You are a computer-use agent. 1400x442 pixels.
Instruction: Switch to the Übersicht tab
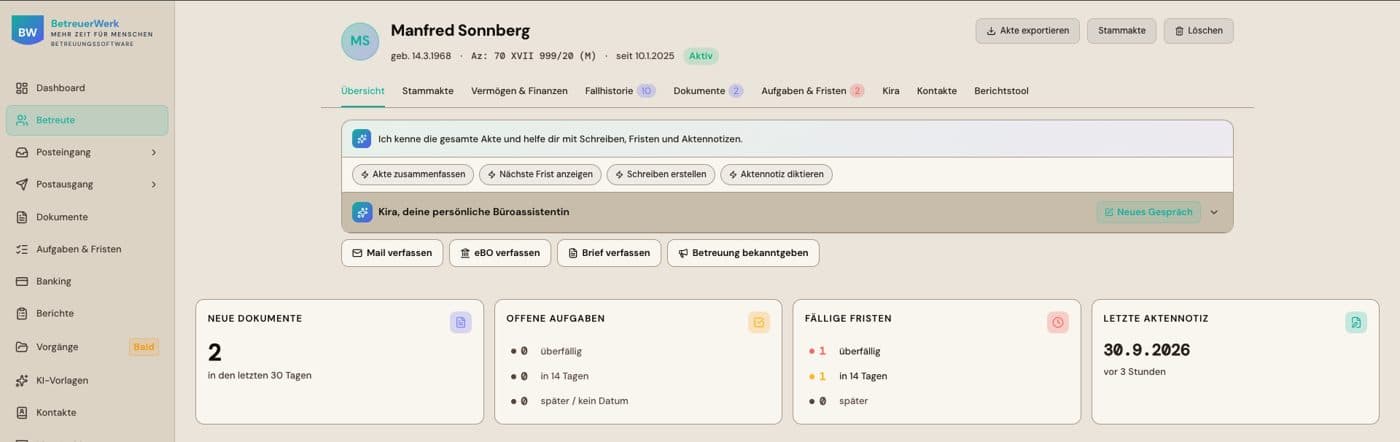tap(362, 91)
